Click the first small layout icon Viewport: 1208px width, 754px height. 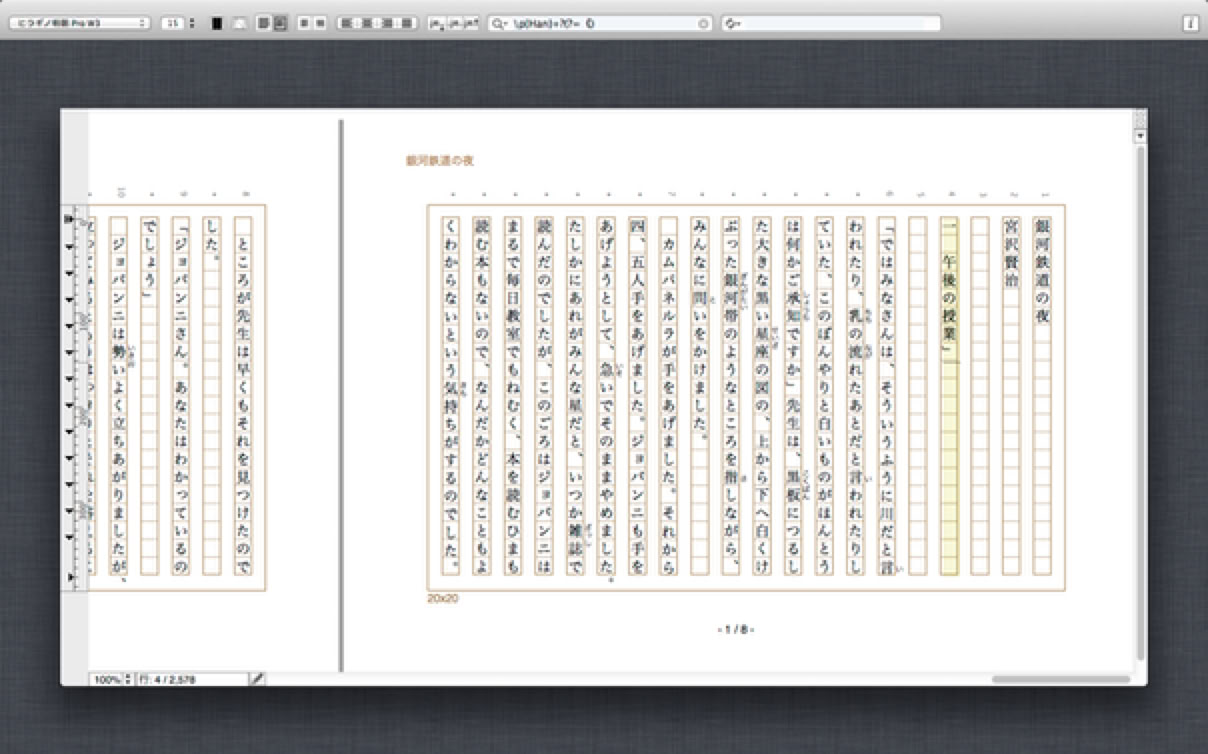coord(305,23)
